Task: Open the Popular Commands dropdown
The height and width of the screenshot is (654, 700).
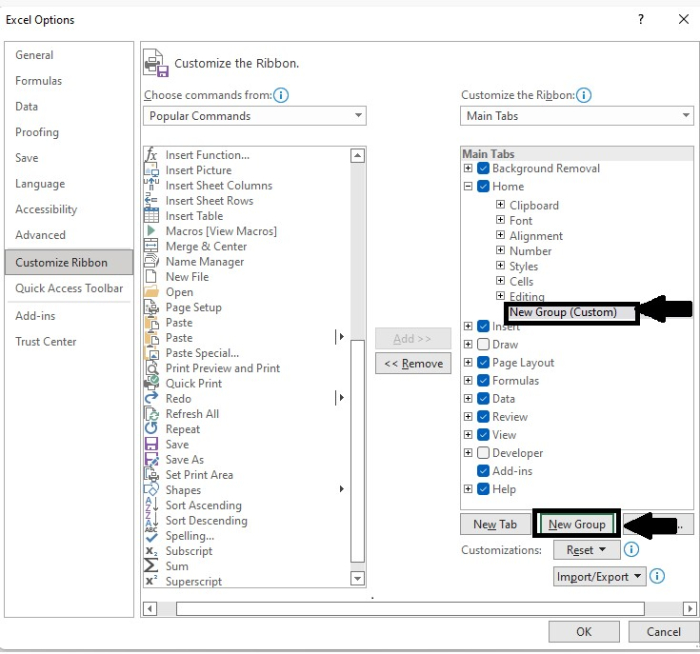Action: [x=255, y=116]
